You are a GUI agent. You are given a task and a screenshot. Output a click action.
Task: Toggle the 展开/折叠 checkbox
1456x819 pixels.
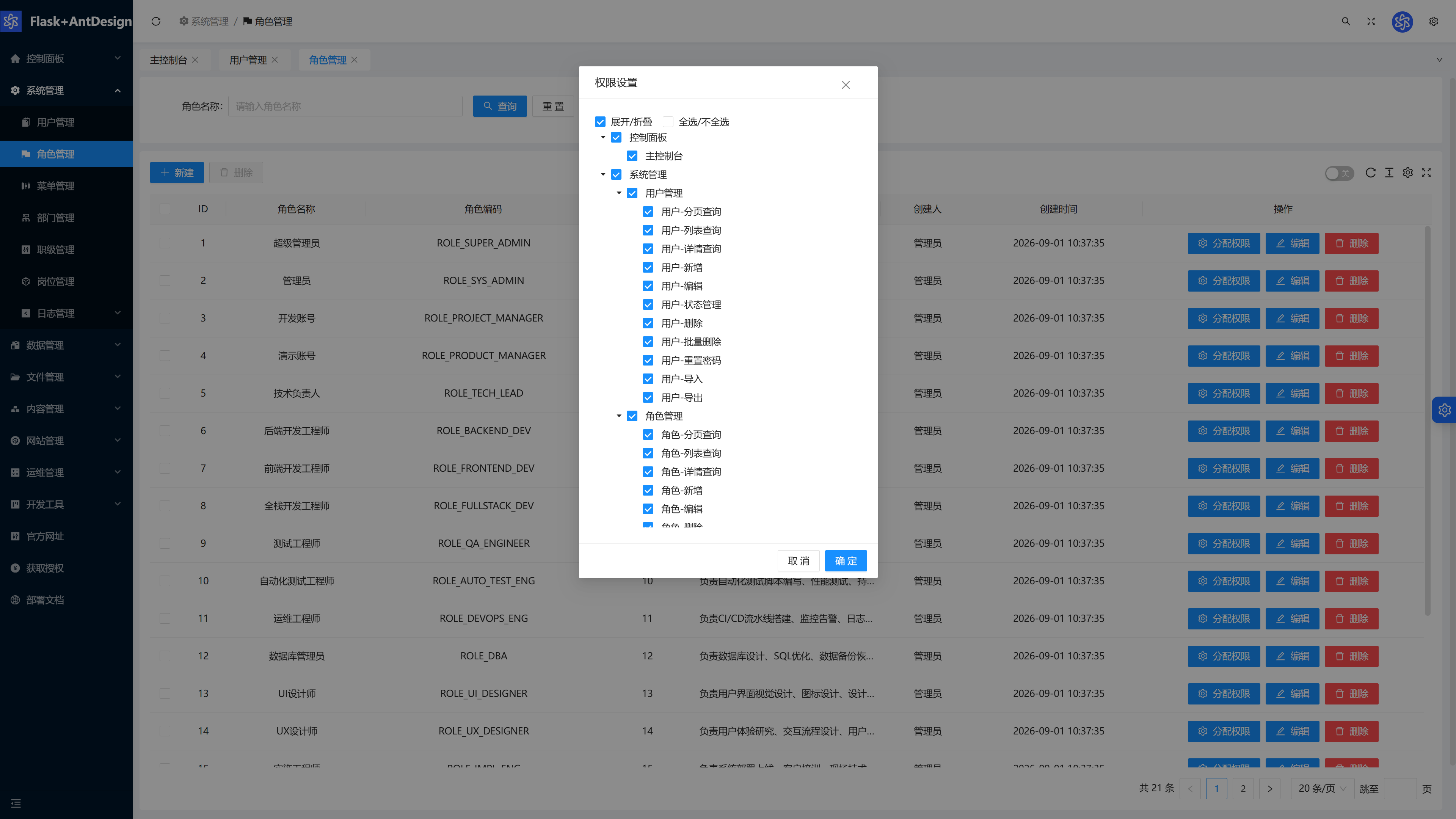point(600,122)
